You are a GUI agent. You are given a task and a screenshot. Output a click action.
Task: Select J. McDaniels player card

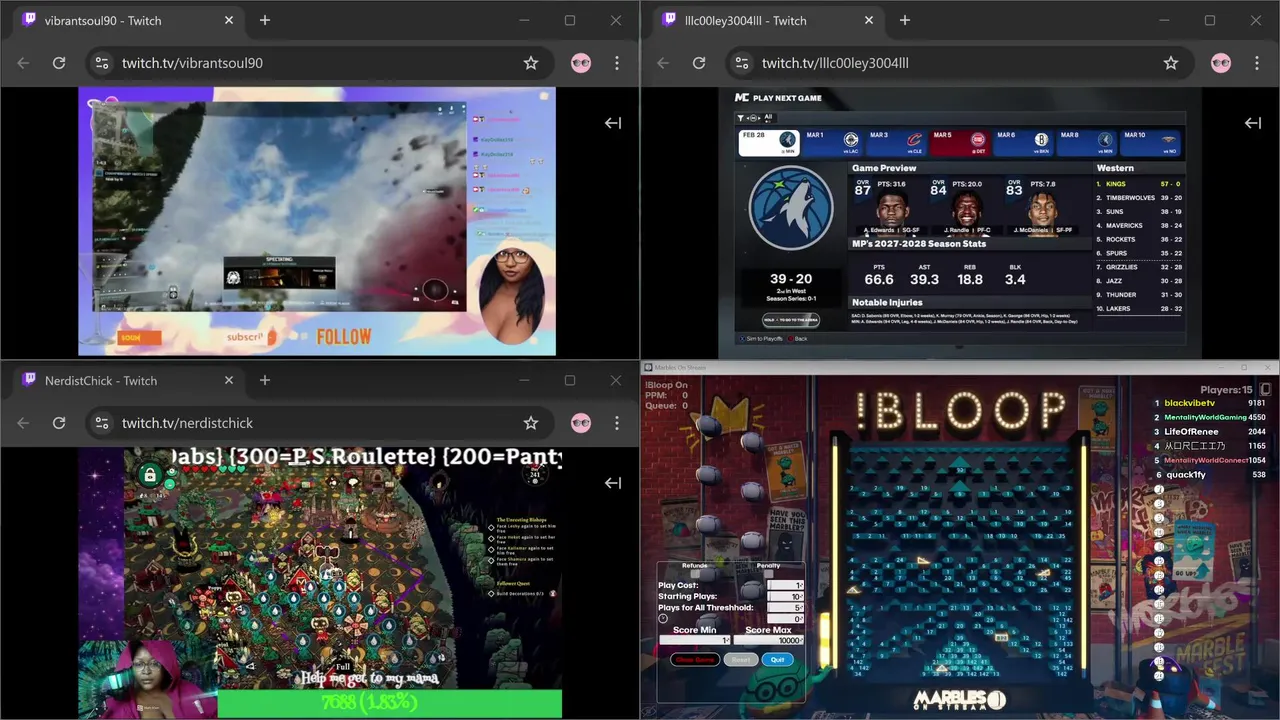coord(1042,205)
